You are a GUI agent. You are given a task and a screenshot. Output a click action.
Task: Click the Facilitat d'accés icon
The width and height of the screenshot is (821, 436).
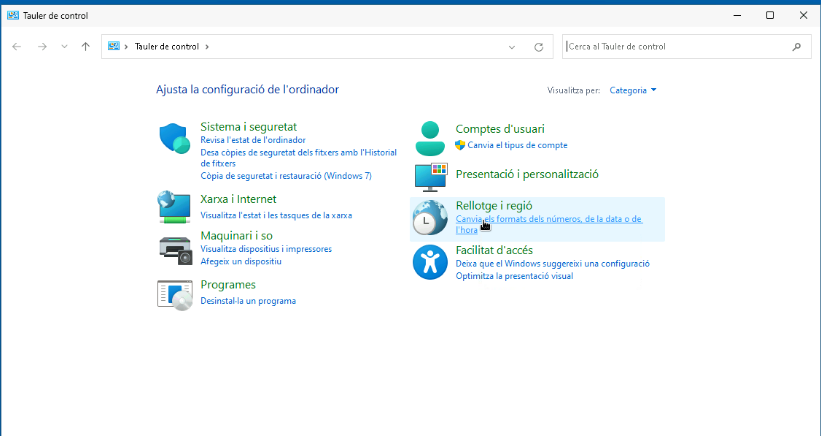point(430,262)
